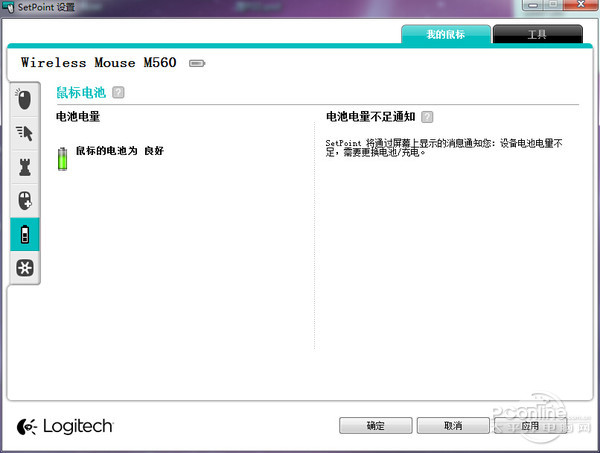This screenshot has height=453, width=600.
Task: Open the mouse plus advanced settings icon
Action: (24, 200)
